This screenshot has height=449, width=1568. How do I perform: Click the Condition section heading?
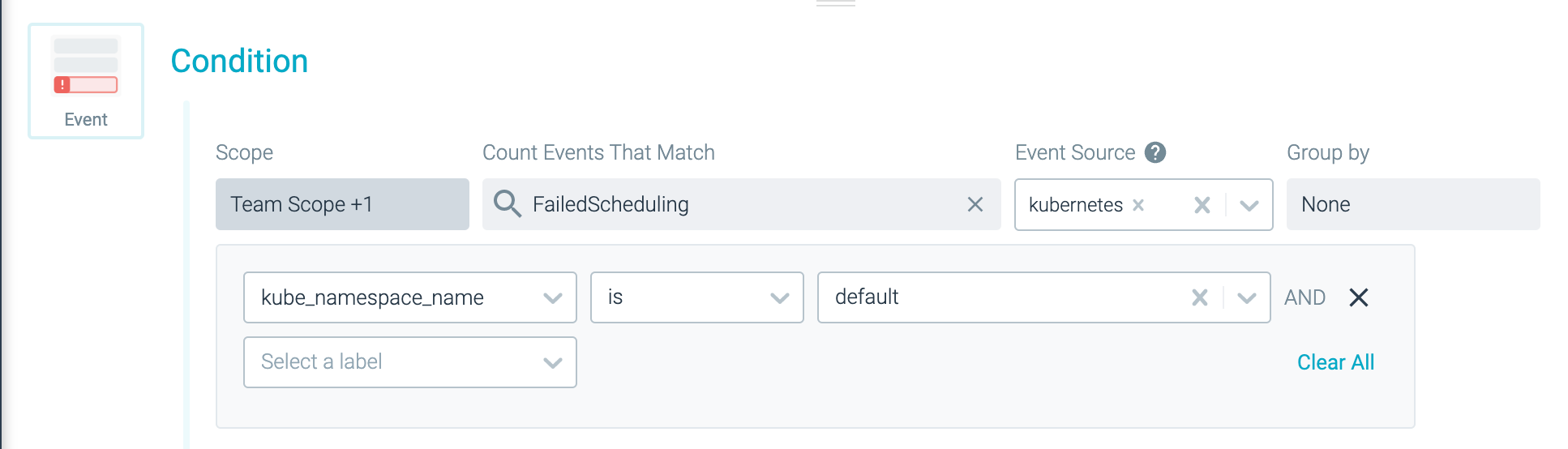click(x=239, y=61)
